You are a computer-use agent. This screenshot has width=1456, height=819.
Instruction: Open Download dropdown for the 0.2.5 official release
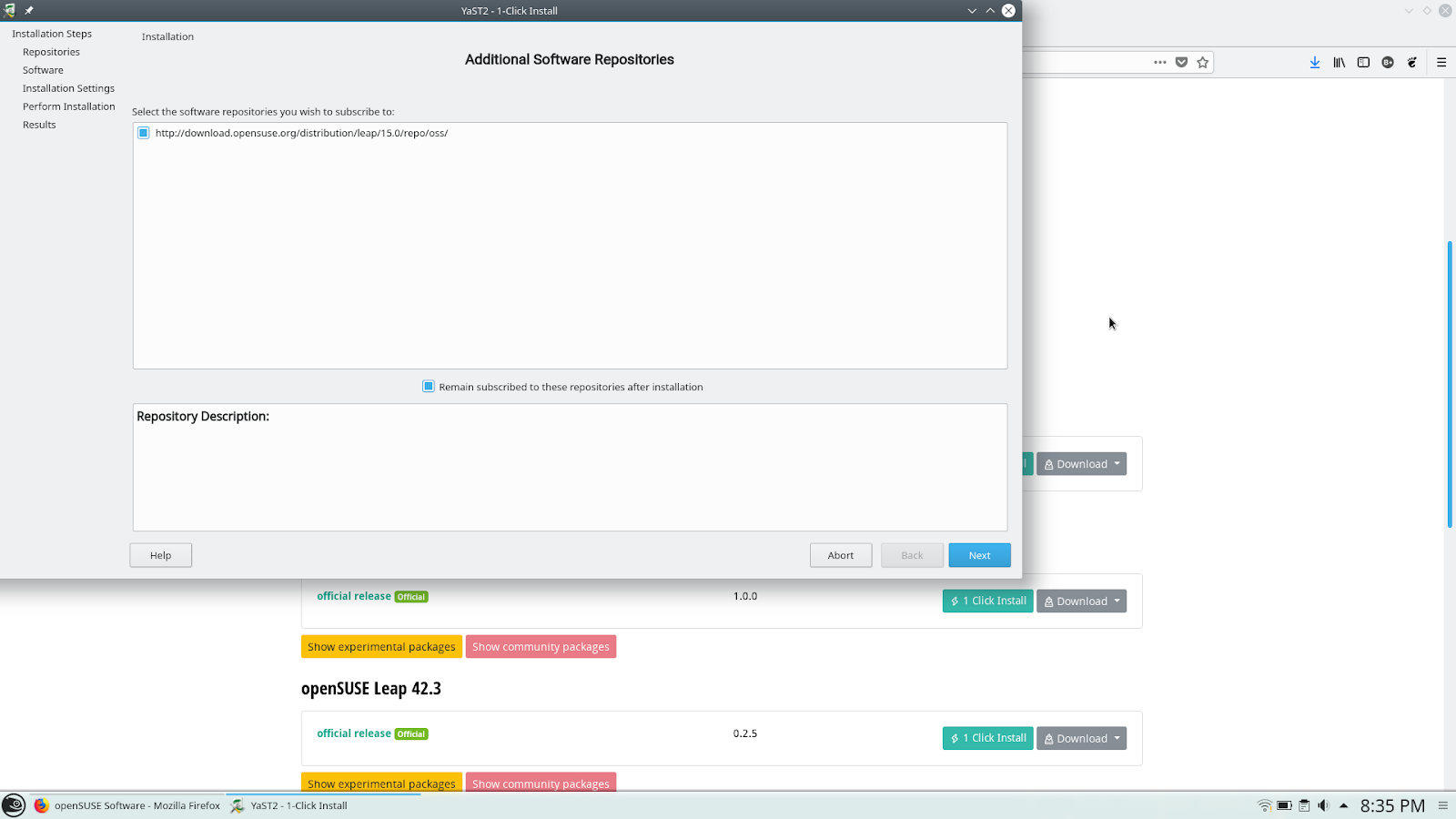coord(1081,739)
